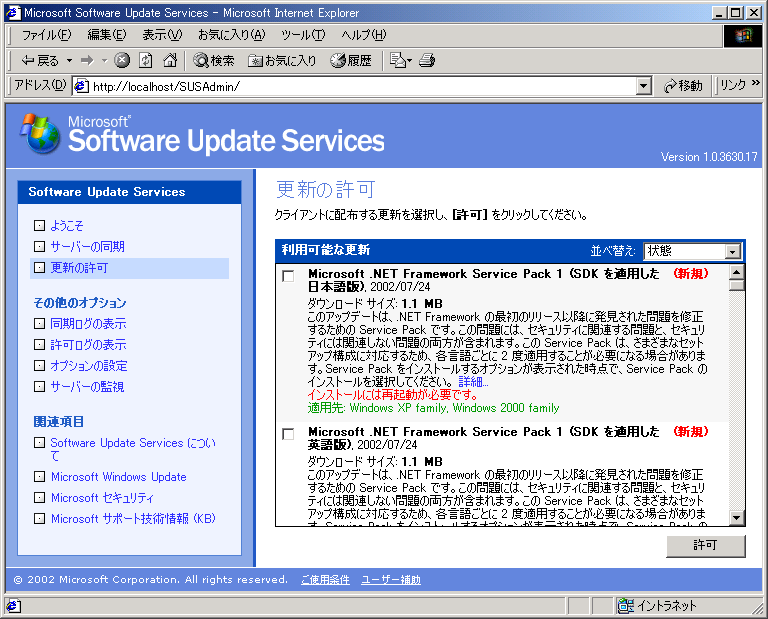Viewport: 768px width, 619px height.
Task: Open the サーバーの監視 link
Action: point(88,387)
